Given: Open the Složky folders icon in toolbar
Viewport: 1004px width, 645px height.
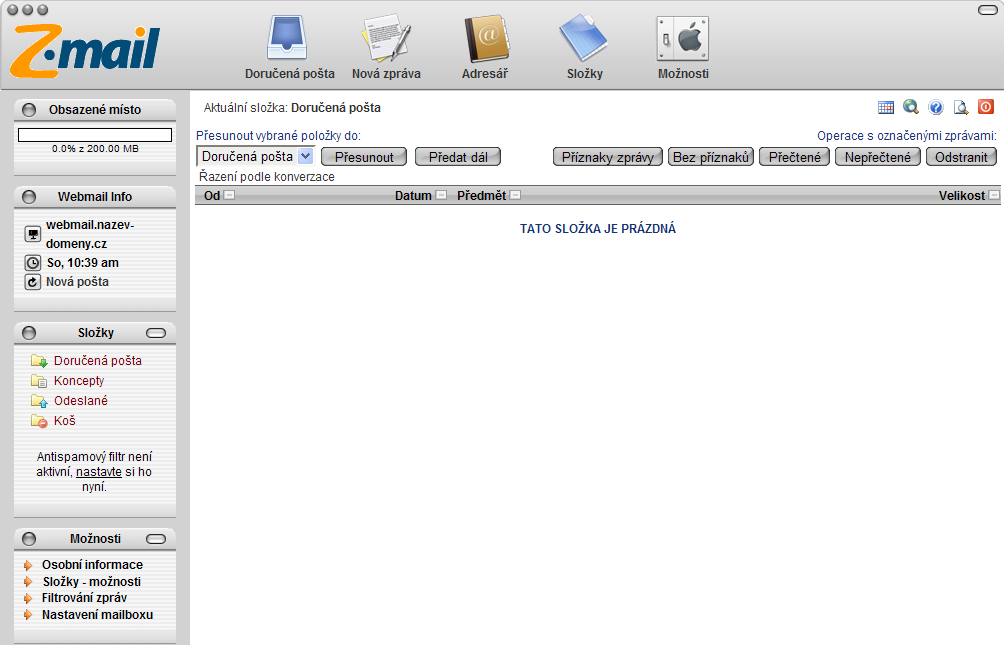Looking at the screenshot, I should [584, 47].
